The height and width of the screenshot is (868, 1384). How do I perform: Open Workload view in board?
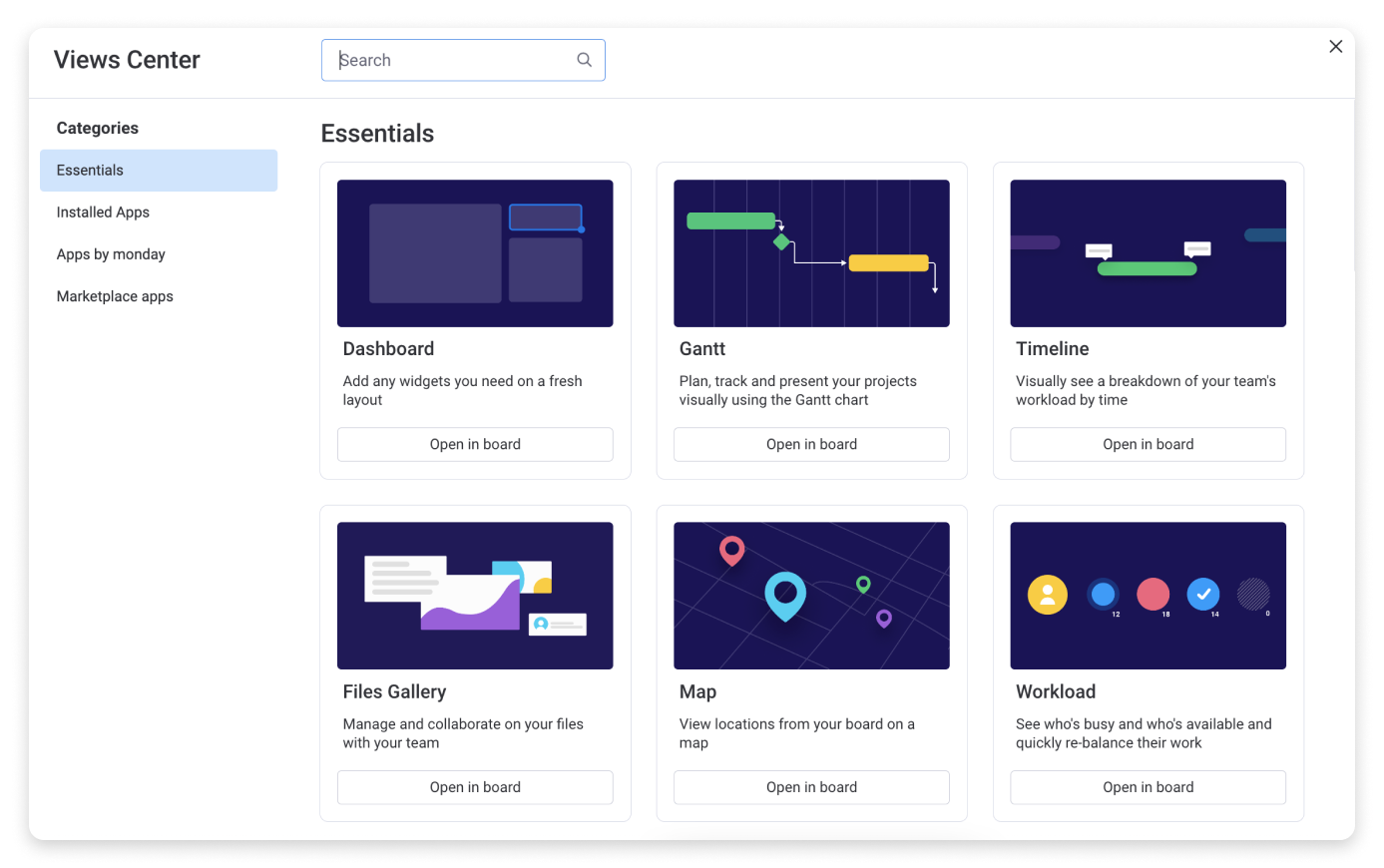pos(1148,787)
